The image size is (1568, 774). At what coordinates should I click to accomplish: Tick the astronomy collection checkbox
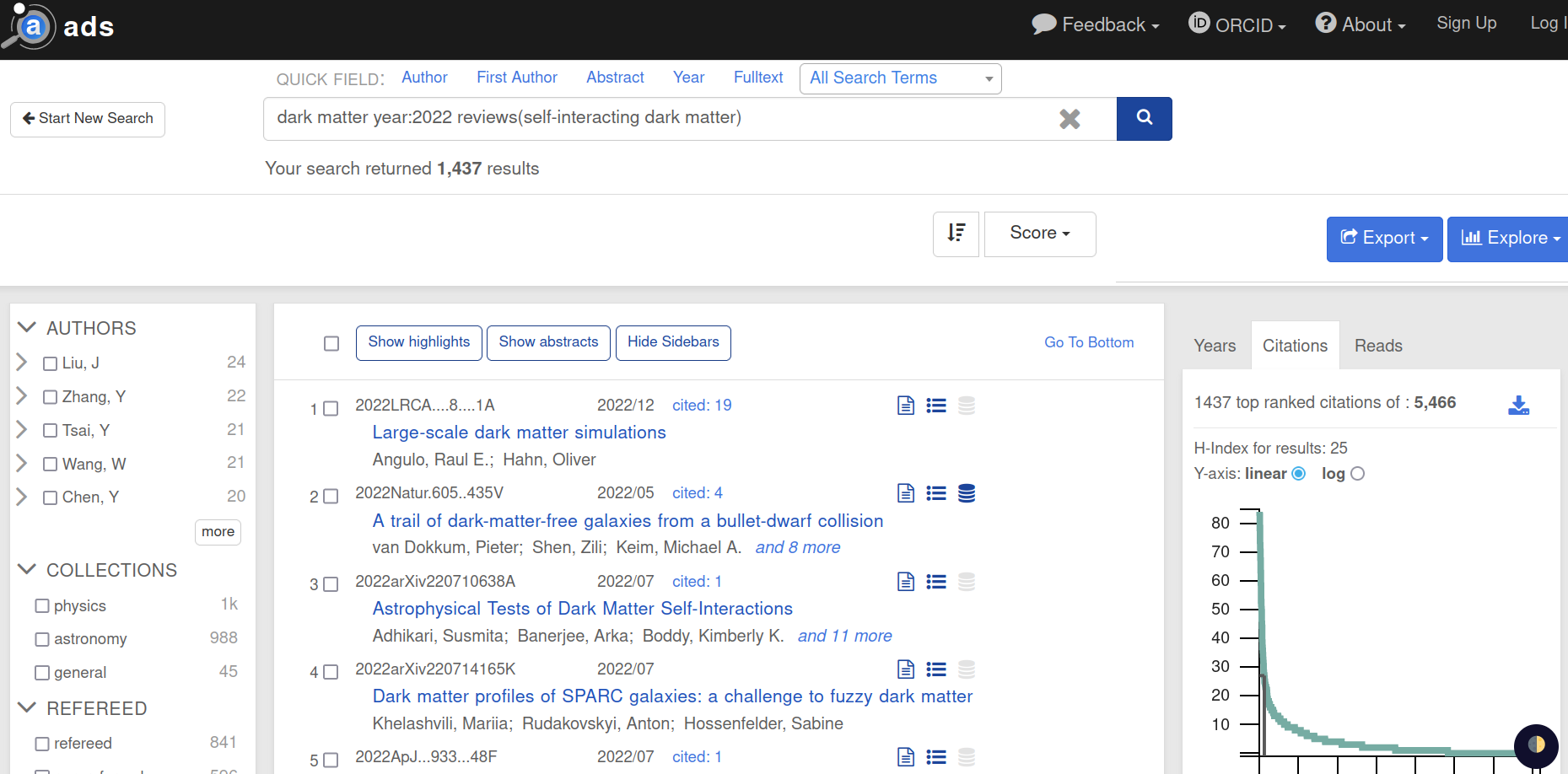42,639
